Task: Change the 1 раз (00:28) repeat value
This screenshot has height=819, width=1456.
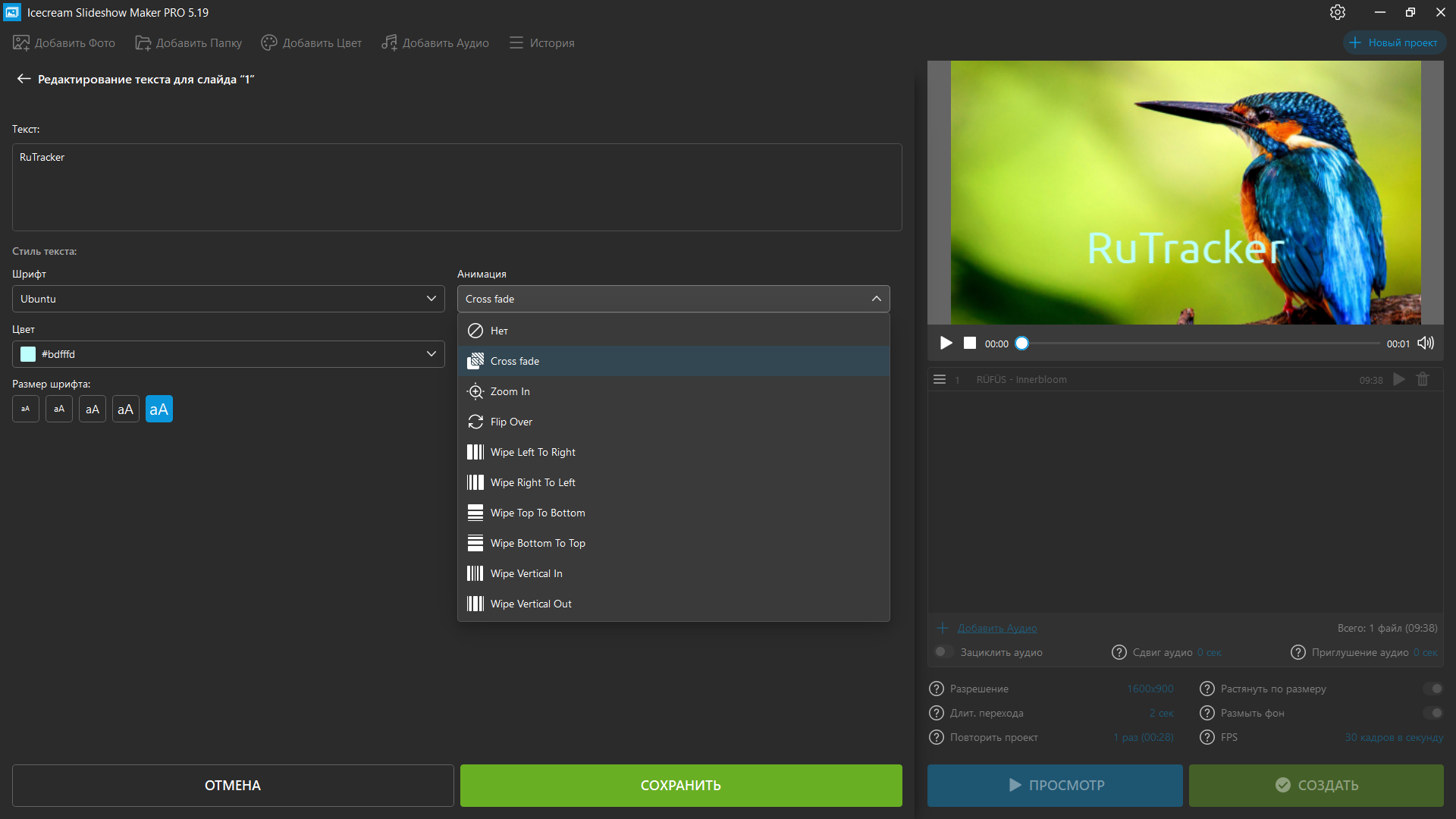Action: pos(1144,737)
